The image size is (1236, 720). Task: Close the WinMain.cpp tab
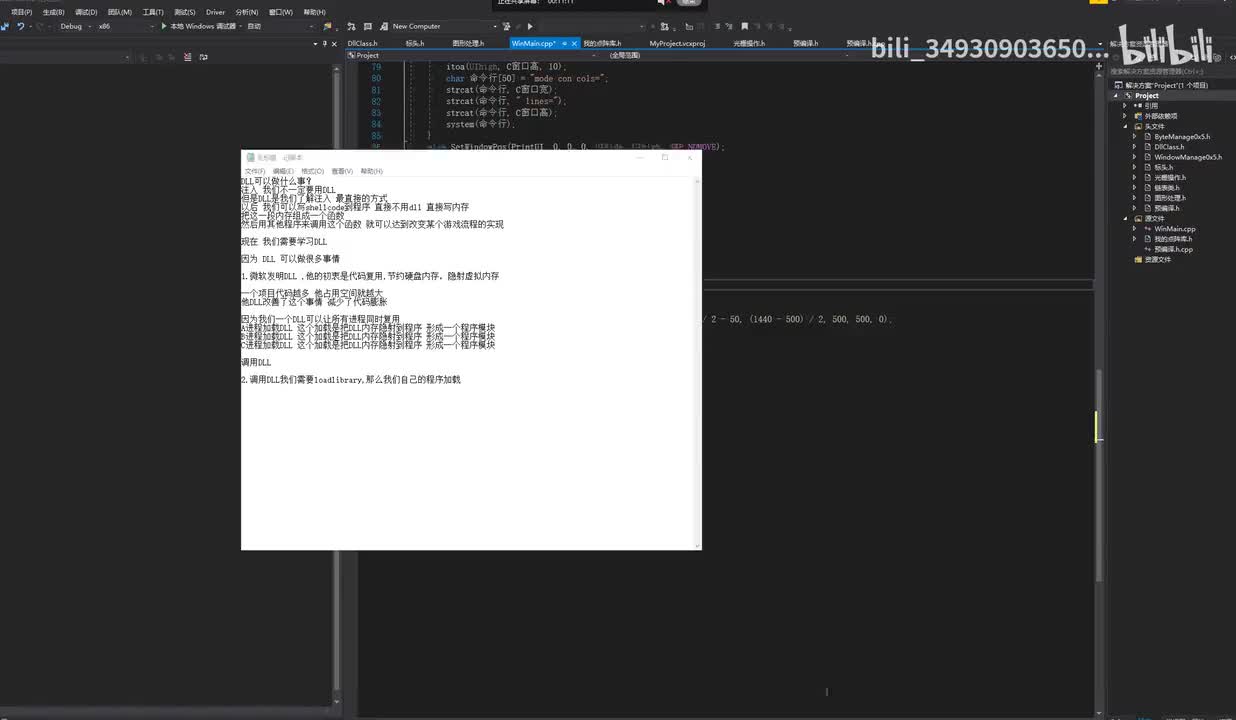(x=575, y=44)
